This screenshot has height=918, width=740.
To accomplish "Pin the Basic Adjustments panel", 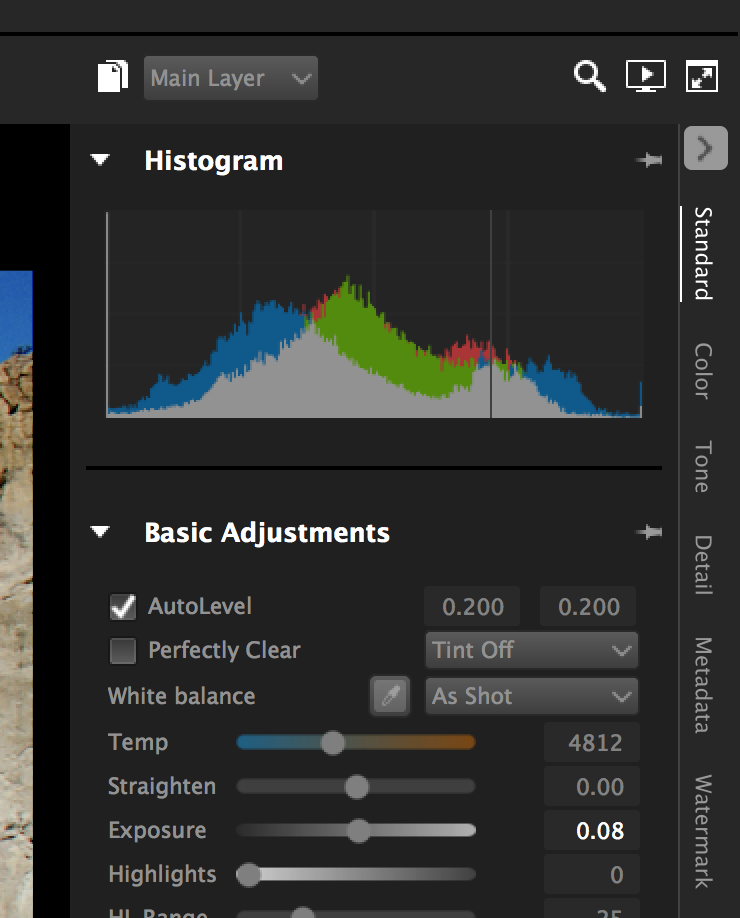I will (x=648, y=533).
